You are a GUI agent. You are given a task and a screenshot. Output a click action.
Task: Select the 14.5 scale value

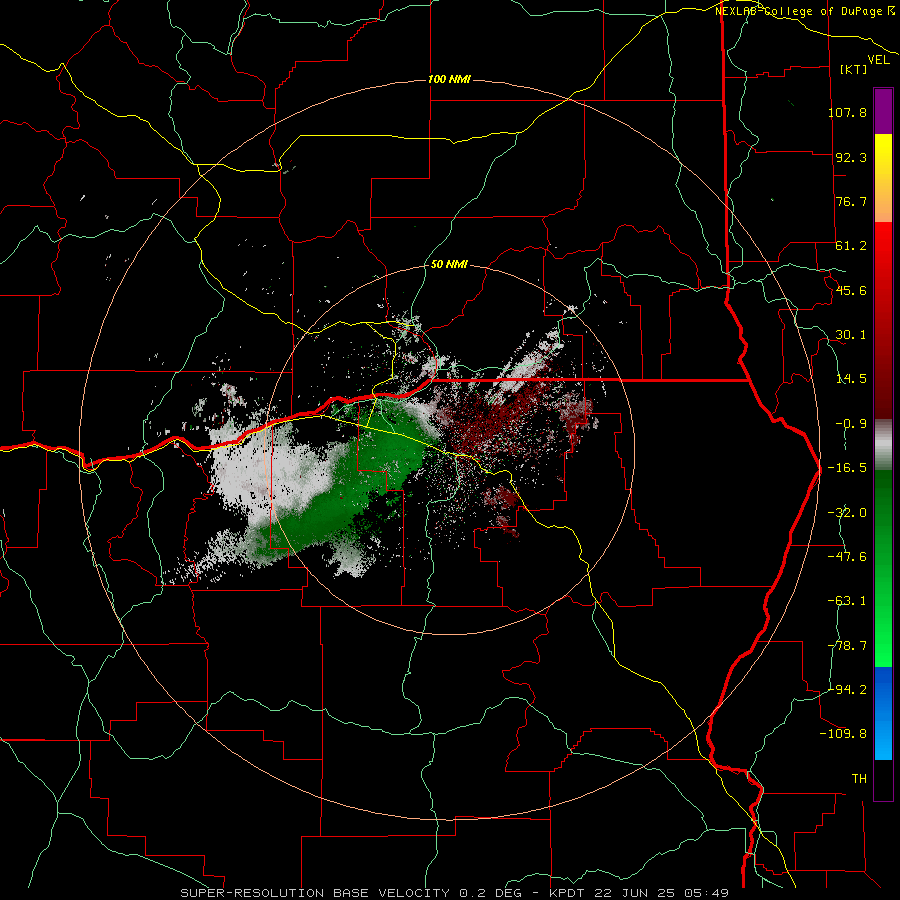(851, 379)
